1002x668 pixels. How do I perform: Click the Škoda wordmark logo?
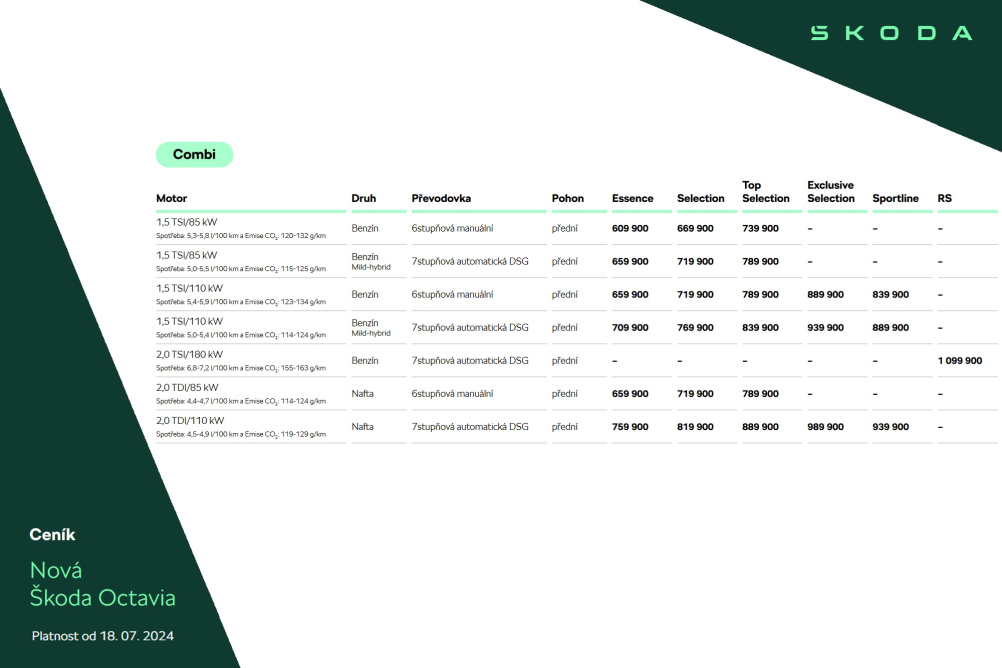[x=891, y=33]
